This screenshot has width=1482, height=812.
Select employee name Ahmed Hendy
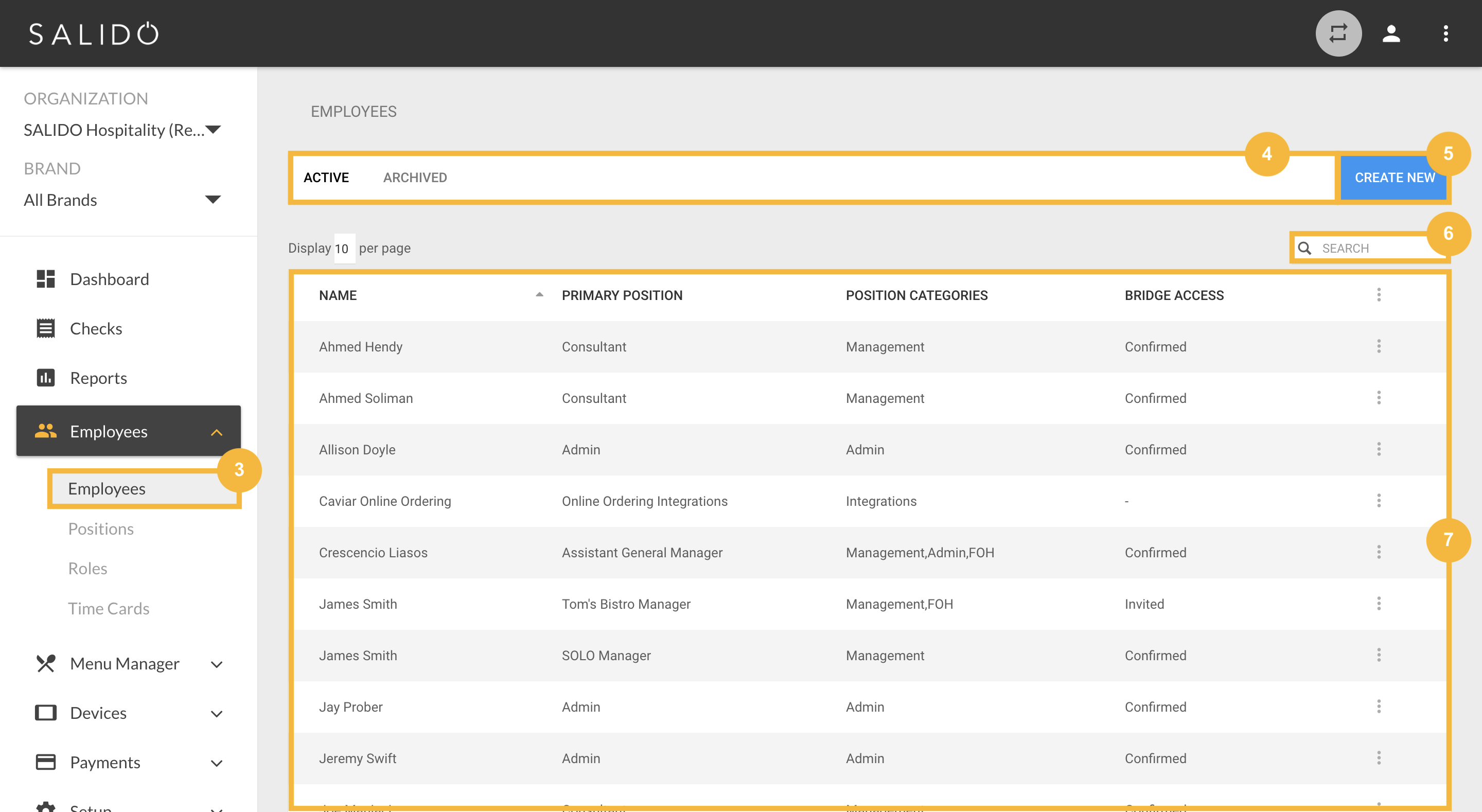coord(360,346)
